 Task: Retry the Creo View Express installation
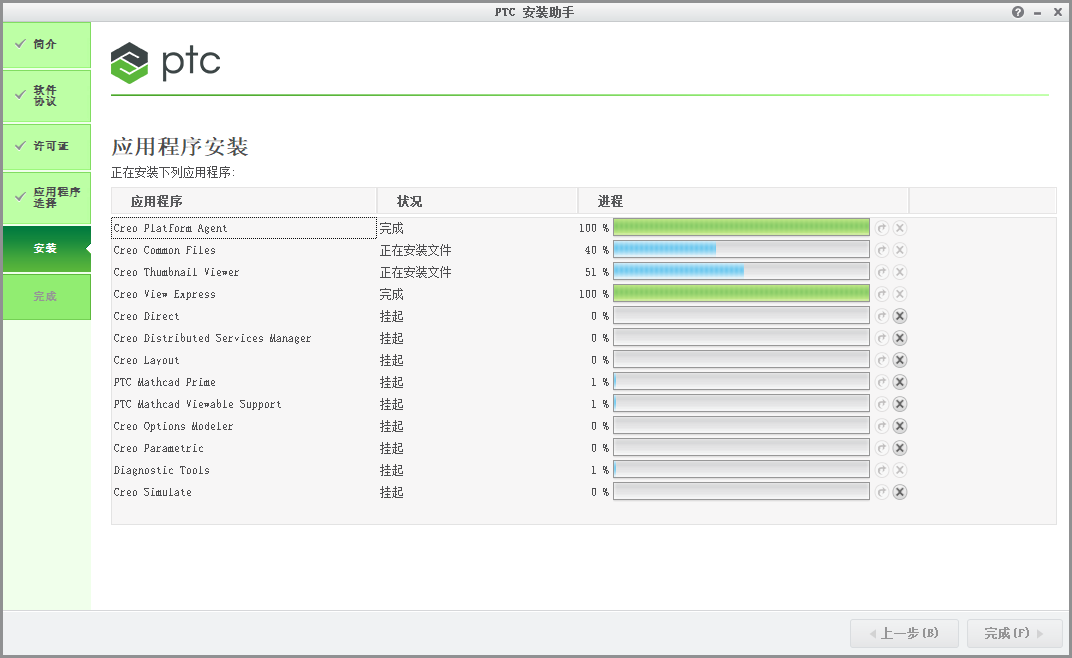pyautogui.click(x=881, y=294)
